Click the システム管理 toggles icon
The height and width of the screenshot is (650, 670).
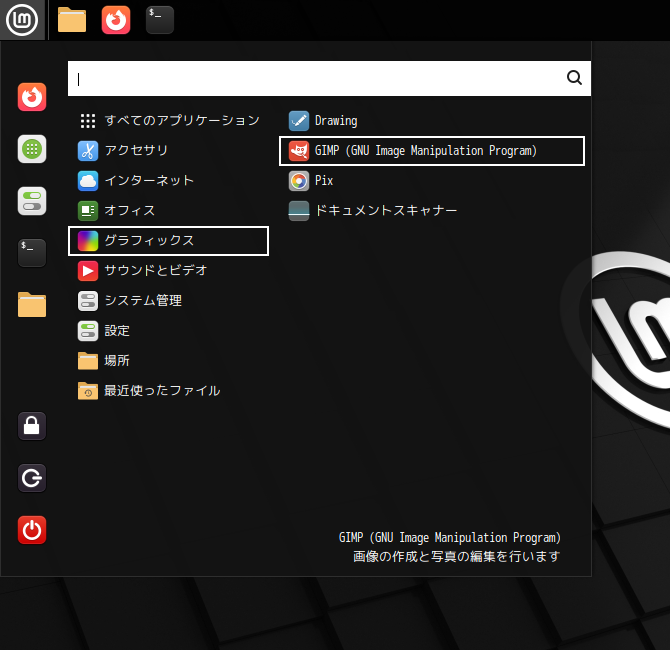(x=88, y=301)
